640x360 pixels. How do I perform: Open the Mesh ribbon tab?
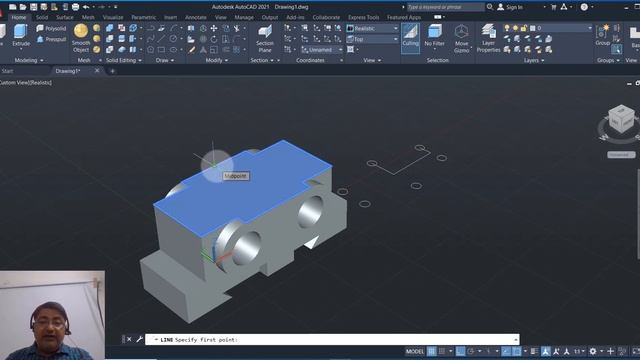coord(88,18)
